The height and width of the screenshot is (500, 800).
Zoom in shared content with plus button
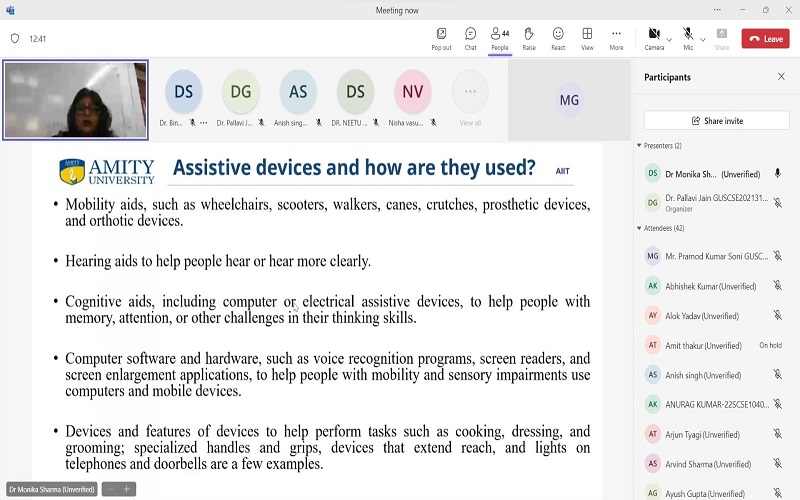[x=127, y=489]
